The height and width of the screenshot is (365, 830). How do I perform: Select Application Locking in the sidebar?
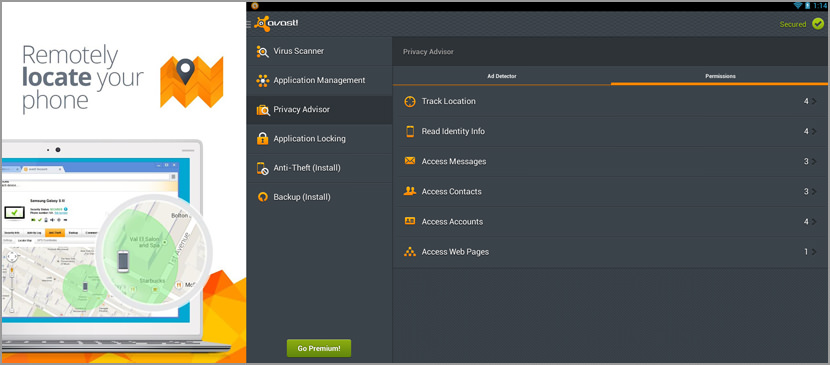point(319,139)
